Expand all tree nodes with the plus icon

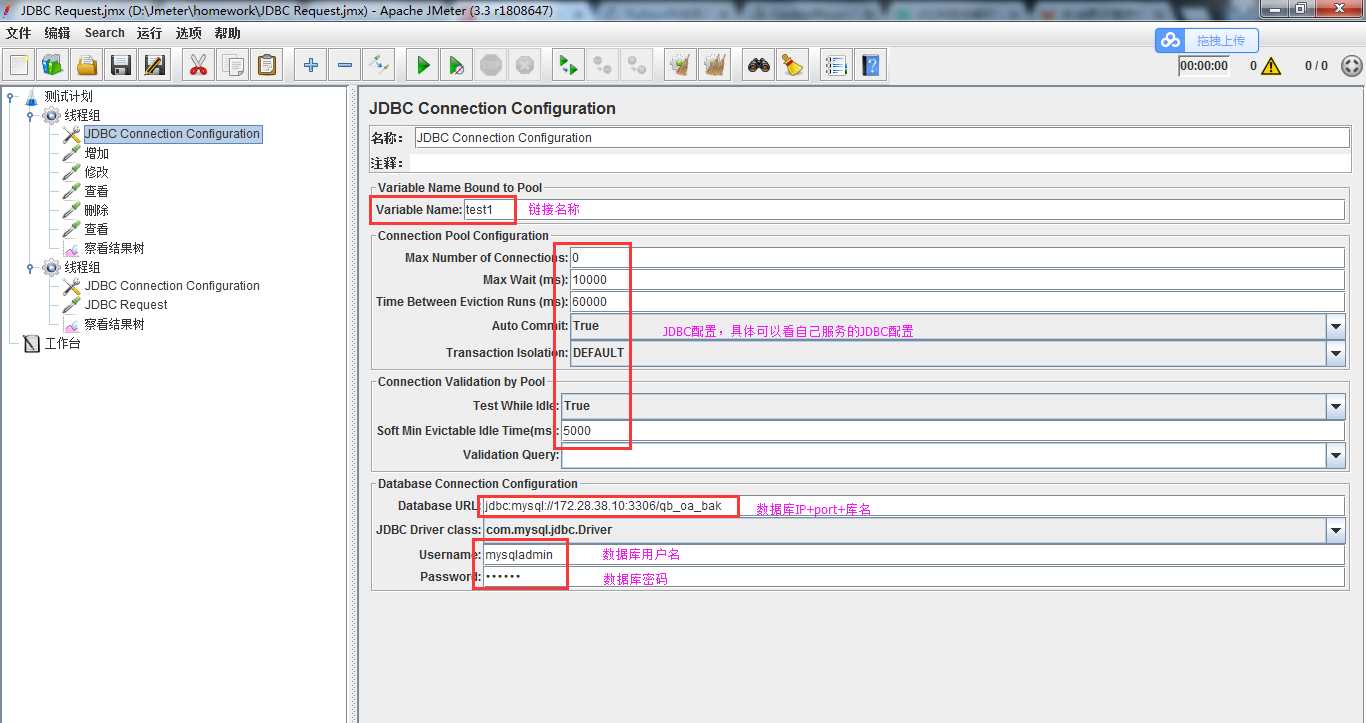(x=310, y=65)
